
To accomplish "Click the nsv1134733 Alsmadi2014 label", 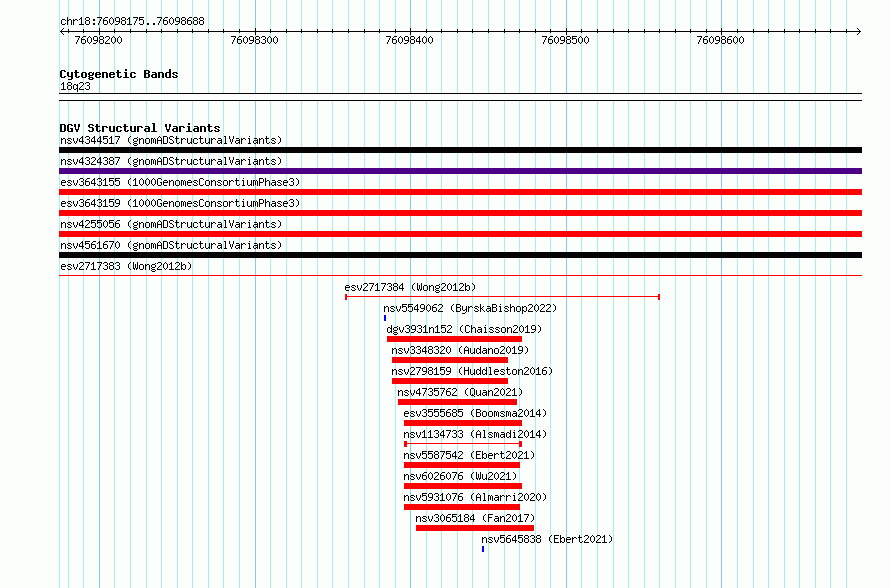I will [x=475, y=434].
